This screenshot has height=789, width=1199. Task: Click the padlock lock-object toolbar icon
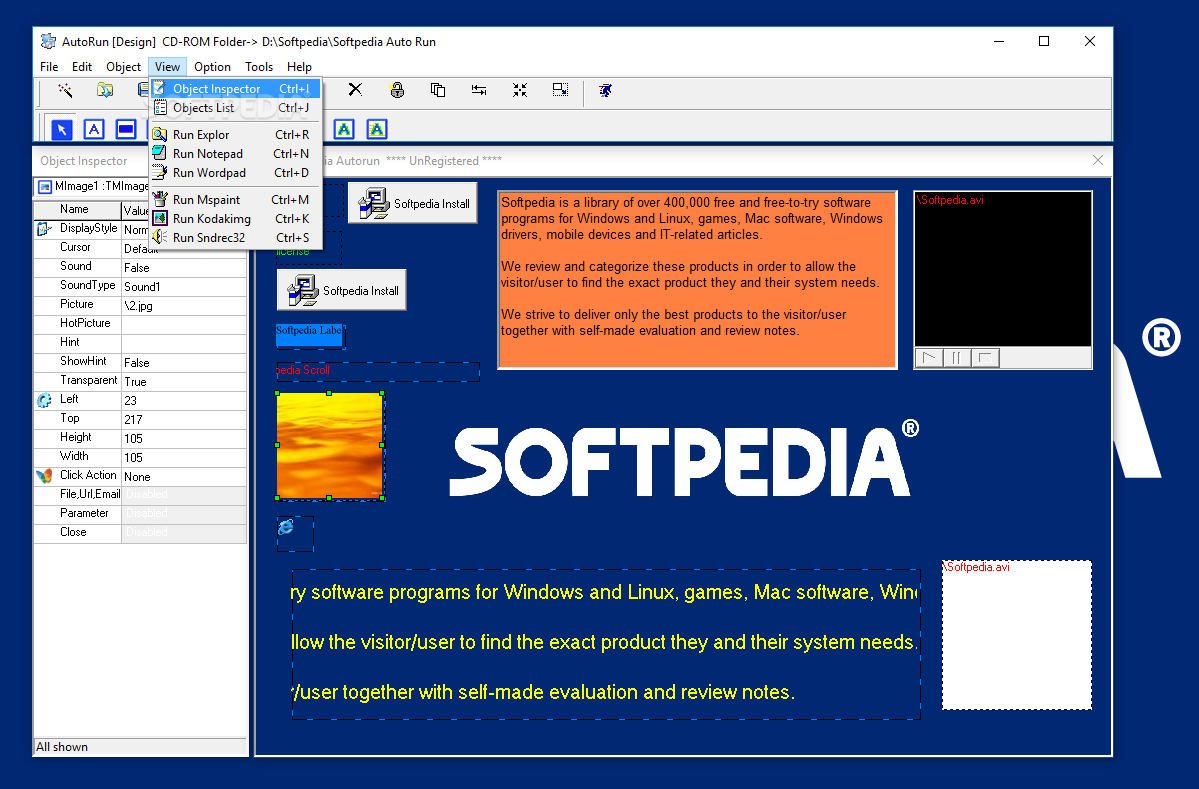click(397, 90)
